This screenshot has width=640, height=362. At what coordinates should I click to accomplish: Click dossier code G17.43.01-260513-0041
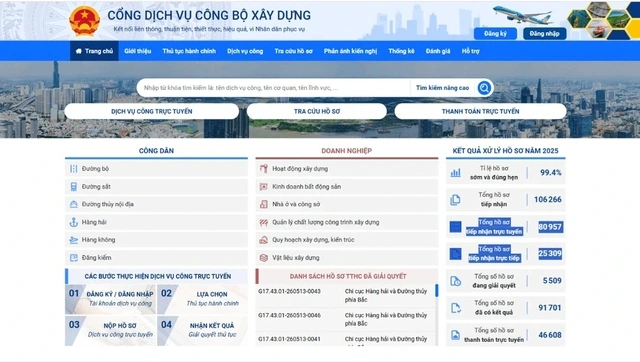click(289, 339)
